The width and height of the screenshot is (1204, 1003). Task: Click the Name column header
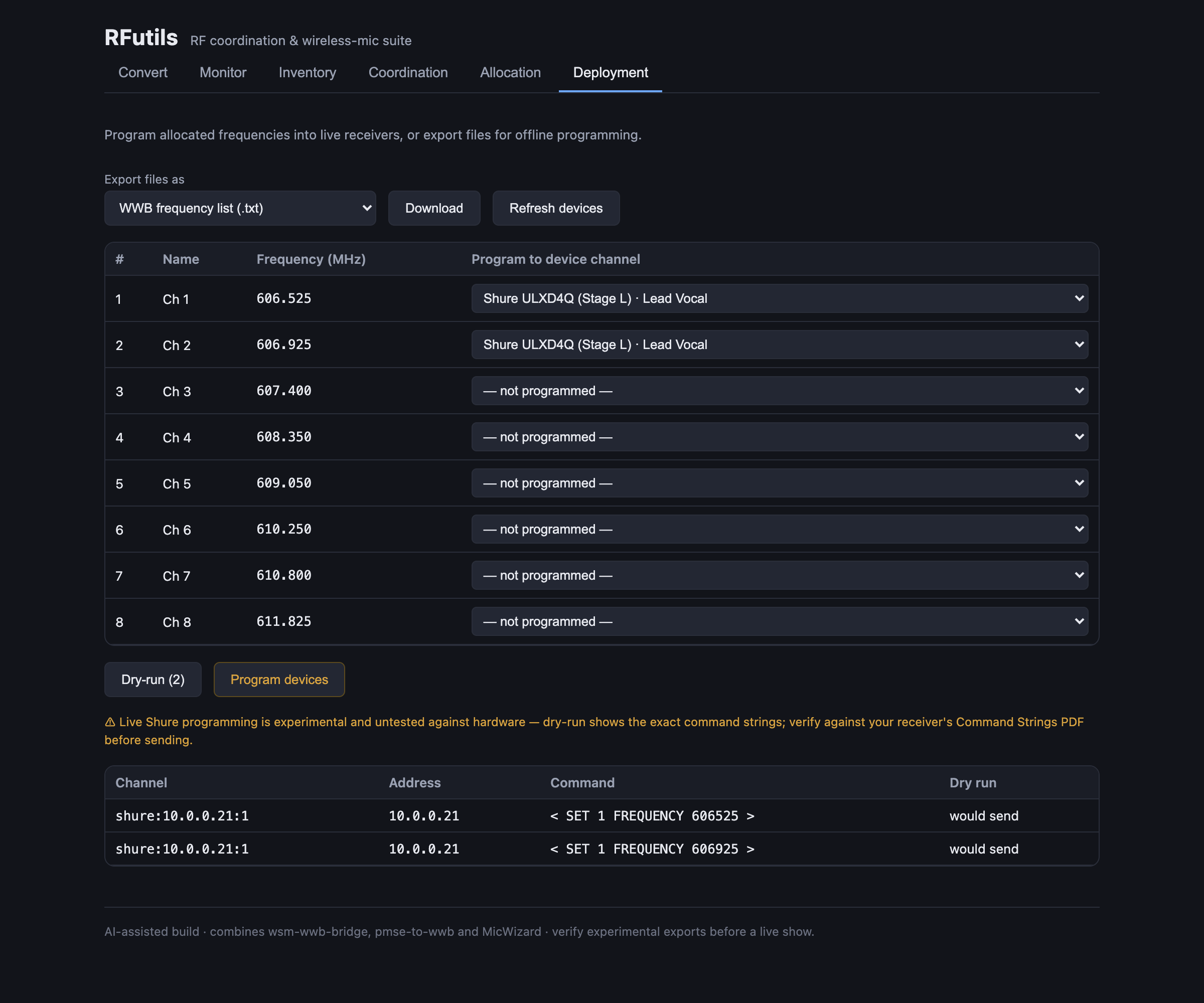pos(181,259)
